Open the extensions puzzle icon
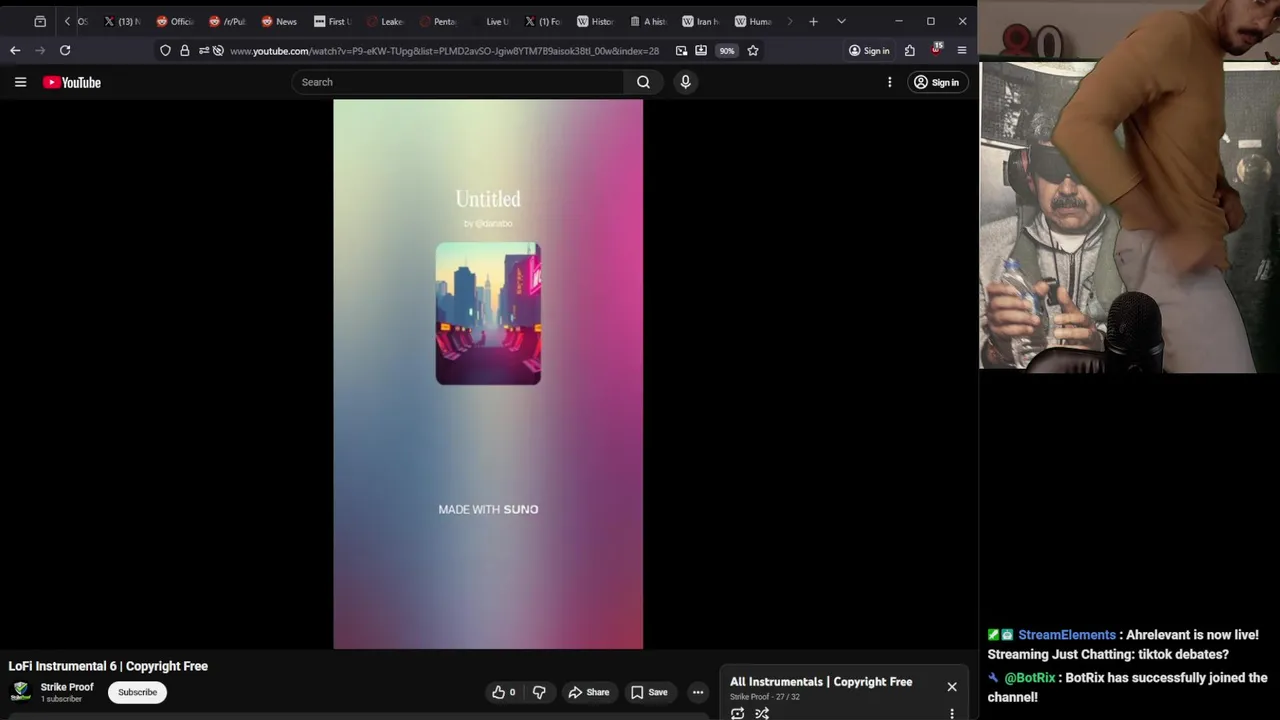This screenshot has width=1280, height=720. (910, 50)
